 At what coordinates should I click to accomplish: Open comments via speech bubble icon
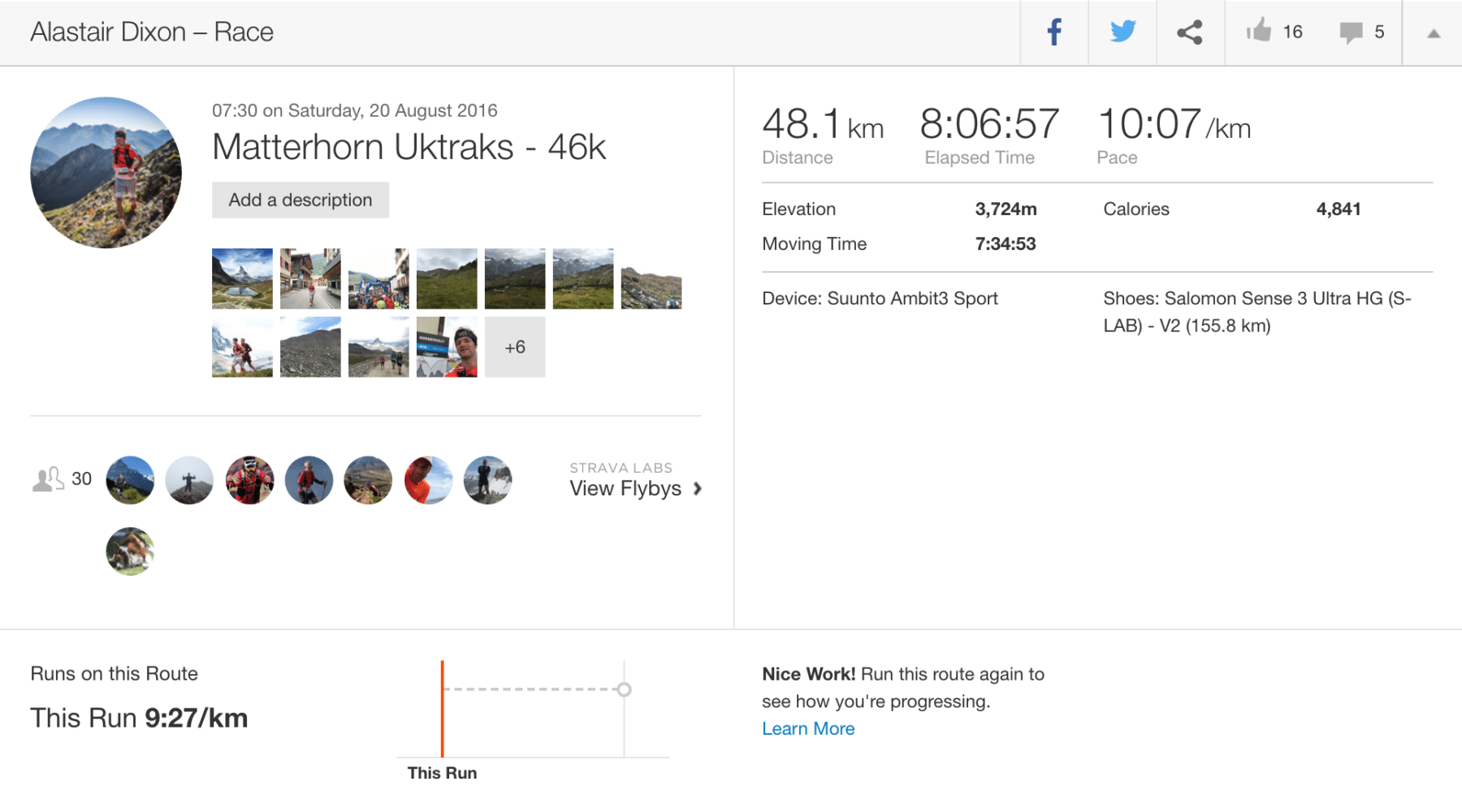(x=1351, y=32)
